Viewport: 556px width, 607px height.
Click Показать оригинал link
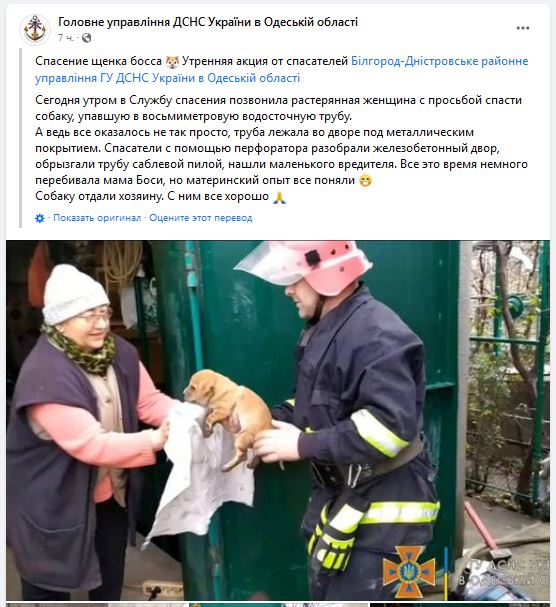tap(97, 218)
